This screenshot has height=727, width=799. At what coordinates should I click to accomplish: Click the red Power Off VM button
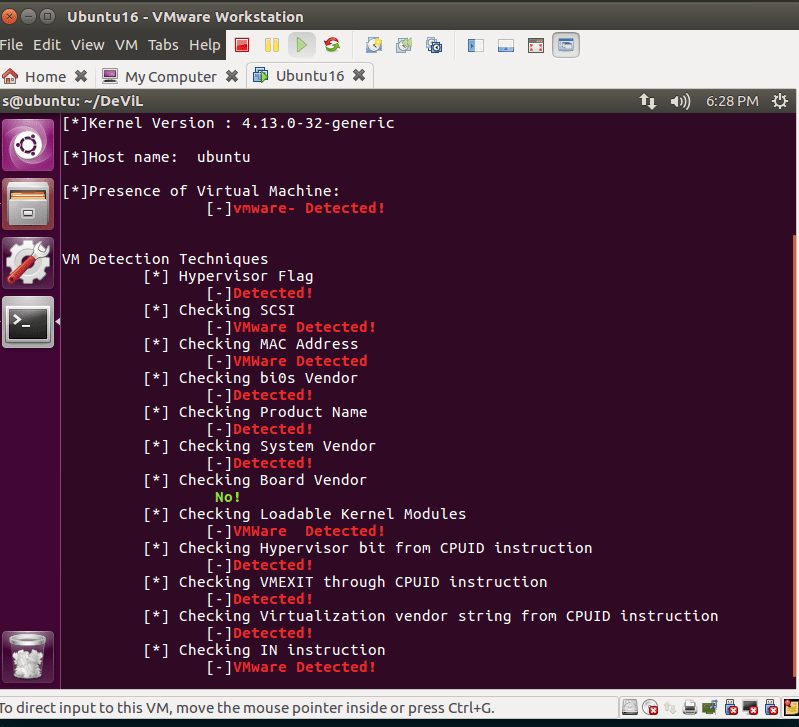pos(242,45)
